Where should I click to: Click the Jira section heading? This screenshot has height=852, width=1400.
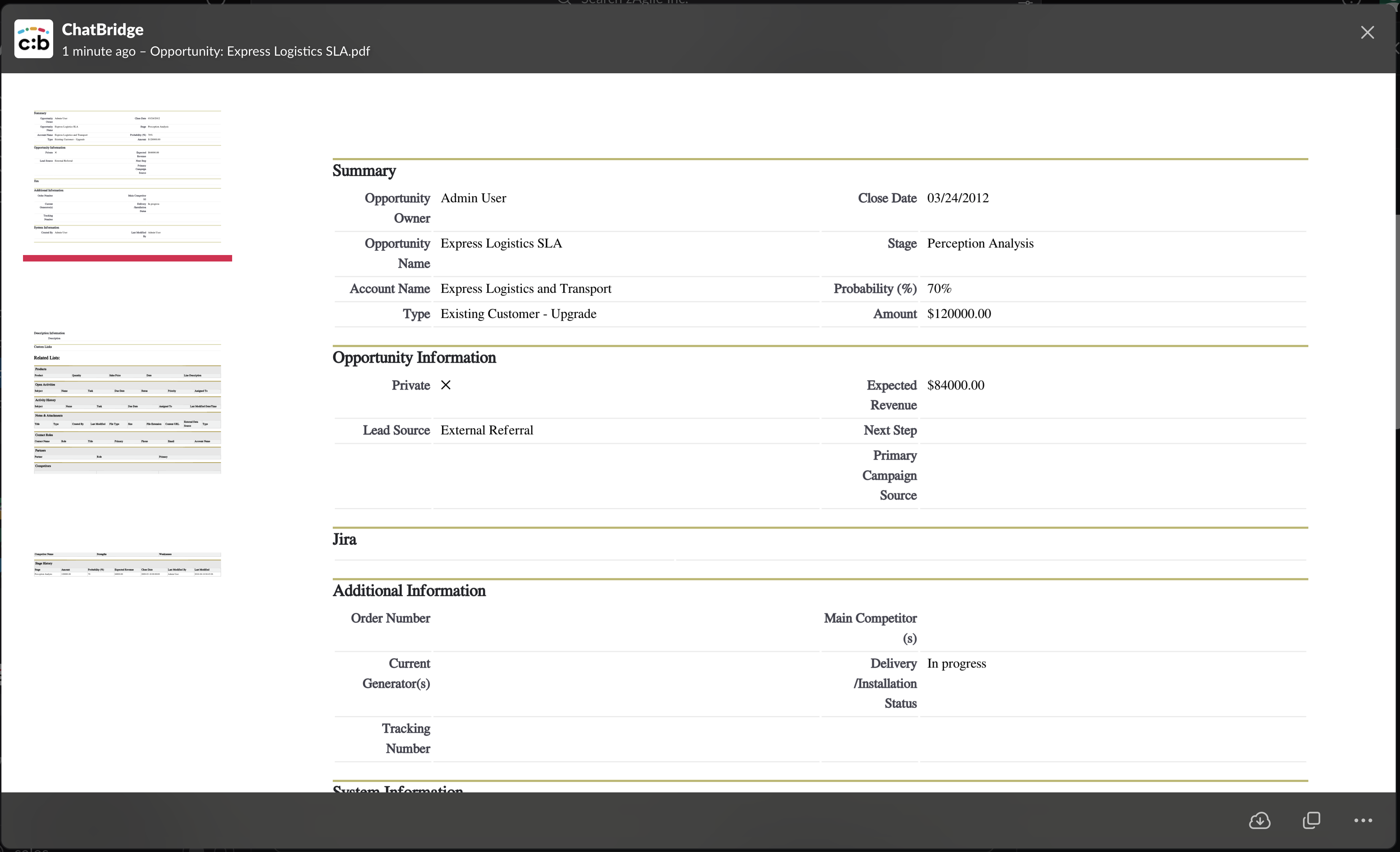[x=344, y=539]
